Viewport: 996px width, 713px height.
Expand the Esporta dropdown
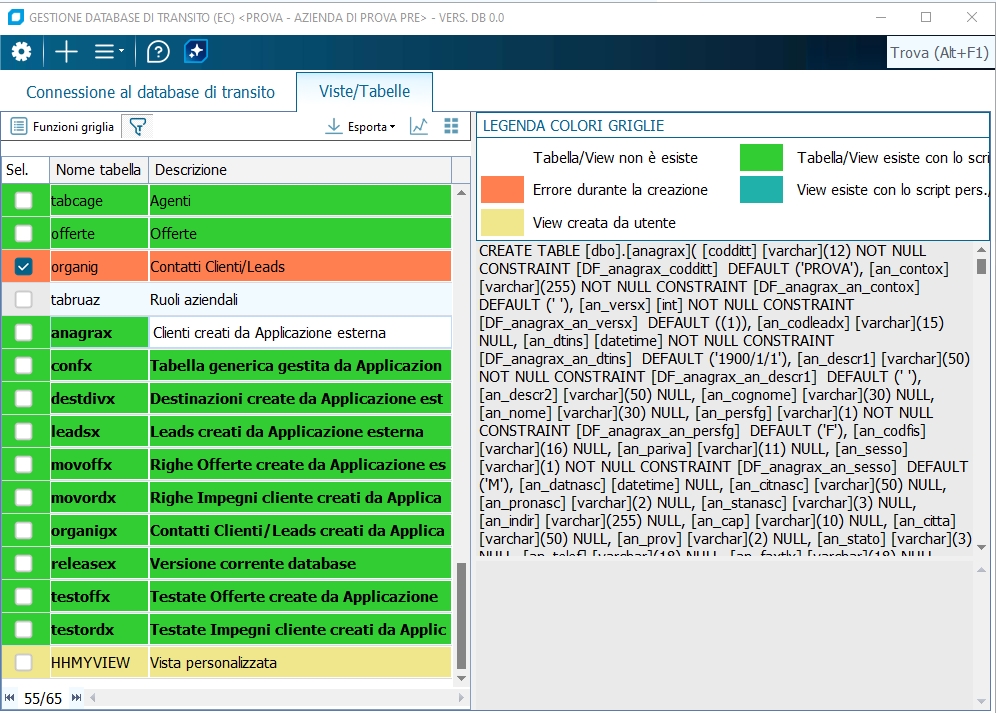coord(362,127)
